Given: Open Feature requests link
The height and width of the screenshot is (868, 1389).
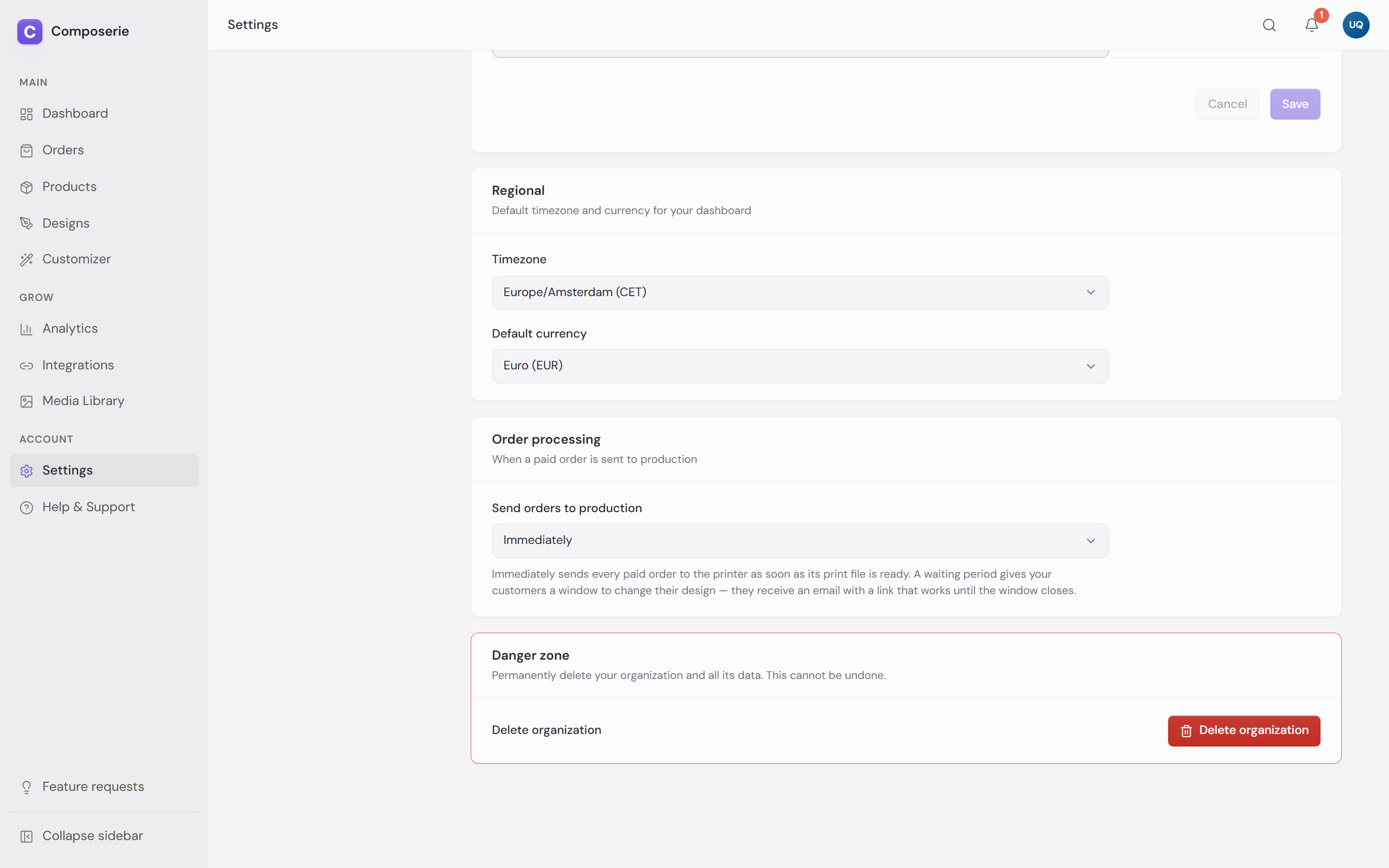Looking at the screenshot, I should coord(104,787).
